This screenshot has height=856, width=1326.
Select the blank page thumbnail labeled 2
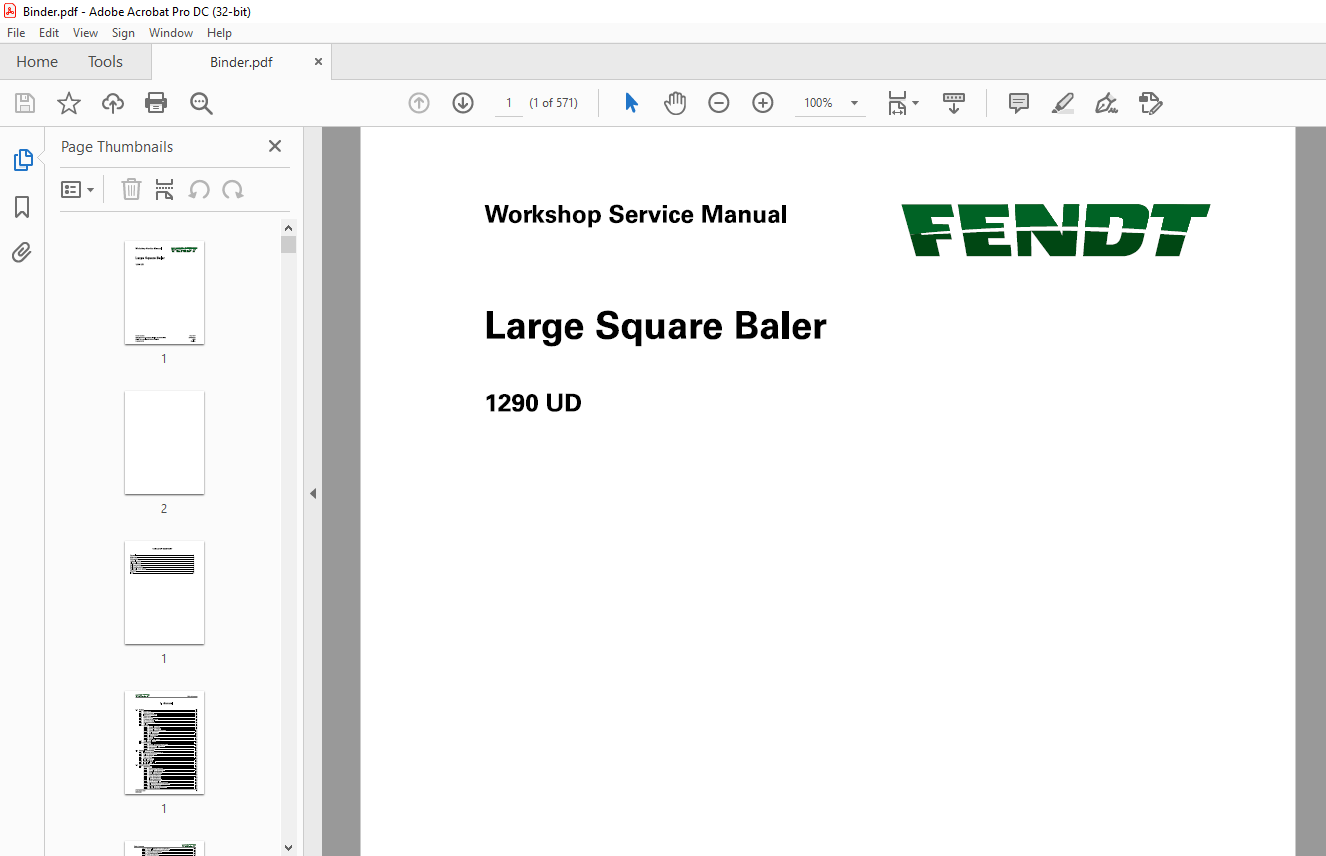(164, 443)
